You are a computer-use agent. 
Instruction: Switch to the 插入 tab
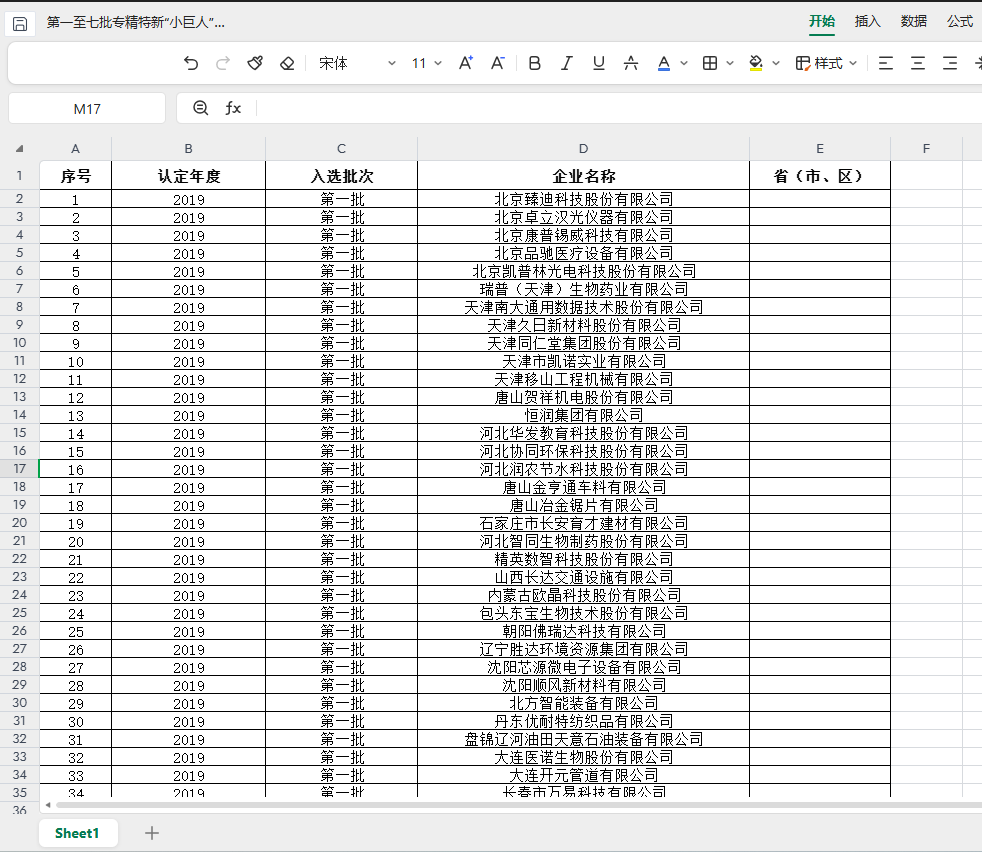(x=867, y=21)
